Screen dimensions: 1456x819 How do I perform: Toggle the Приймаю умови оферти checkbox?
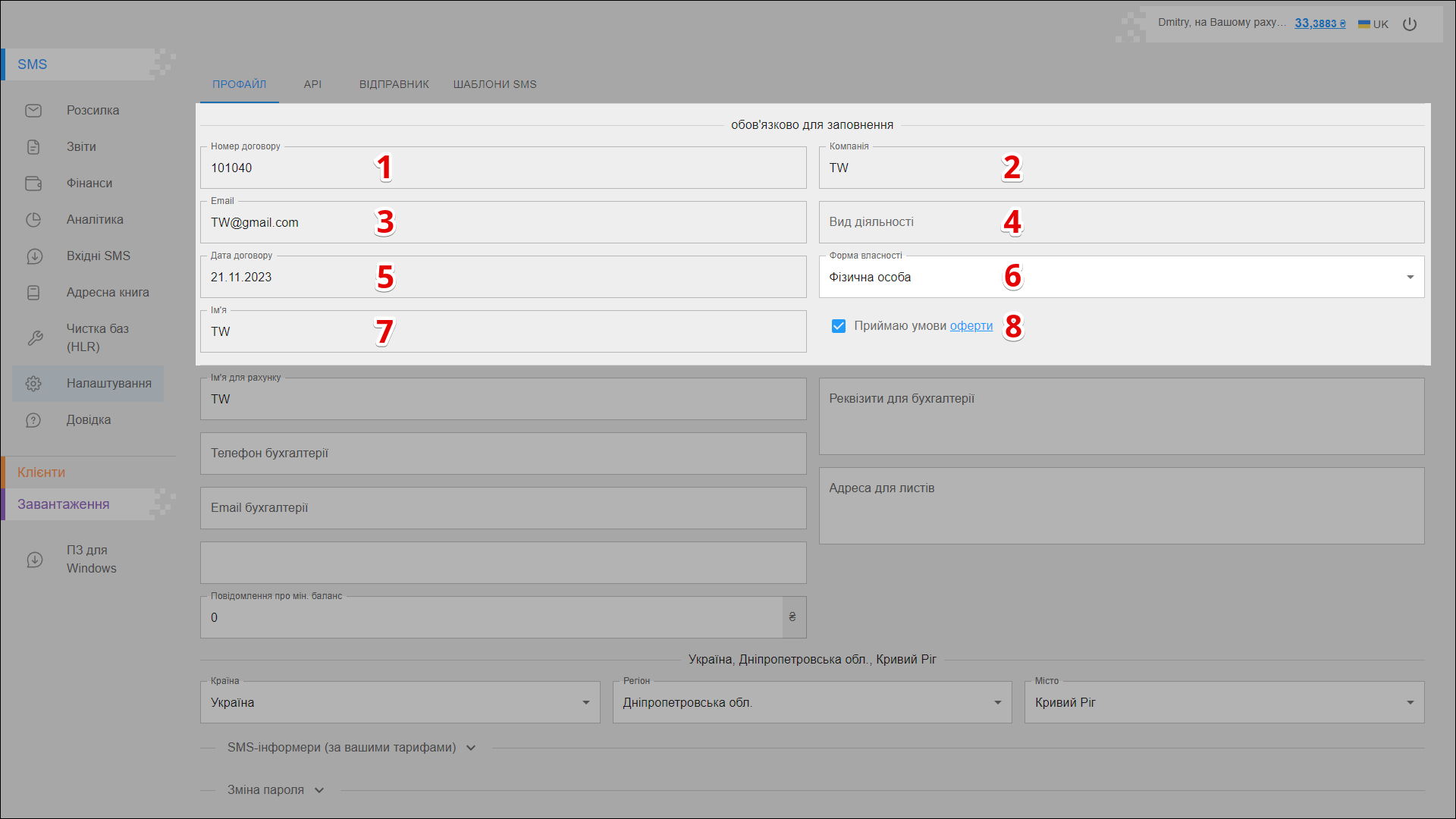pos(838,326)
